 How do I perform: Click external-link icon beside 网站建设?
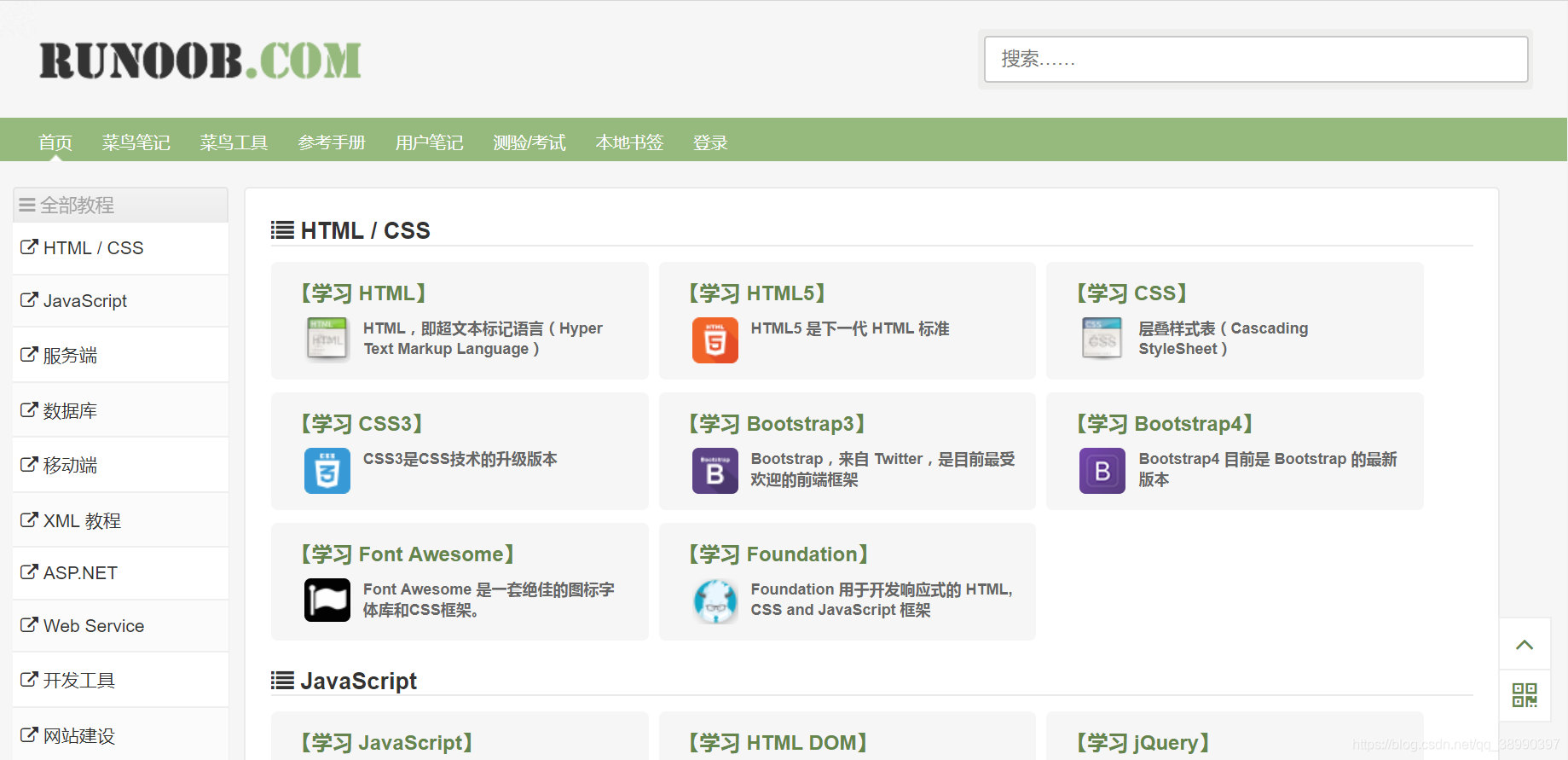tap(29, 734)
